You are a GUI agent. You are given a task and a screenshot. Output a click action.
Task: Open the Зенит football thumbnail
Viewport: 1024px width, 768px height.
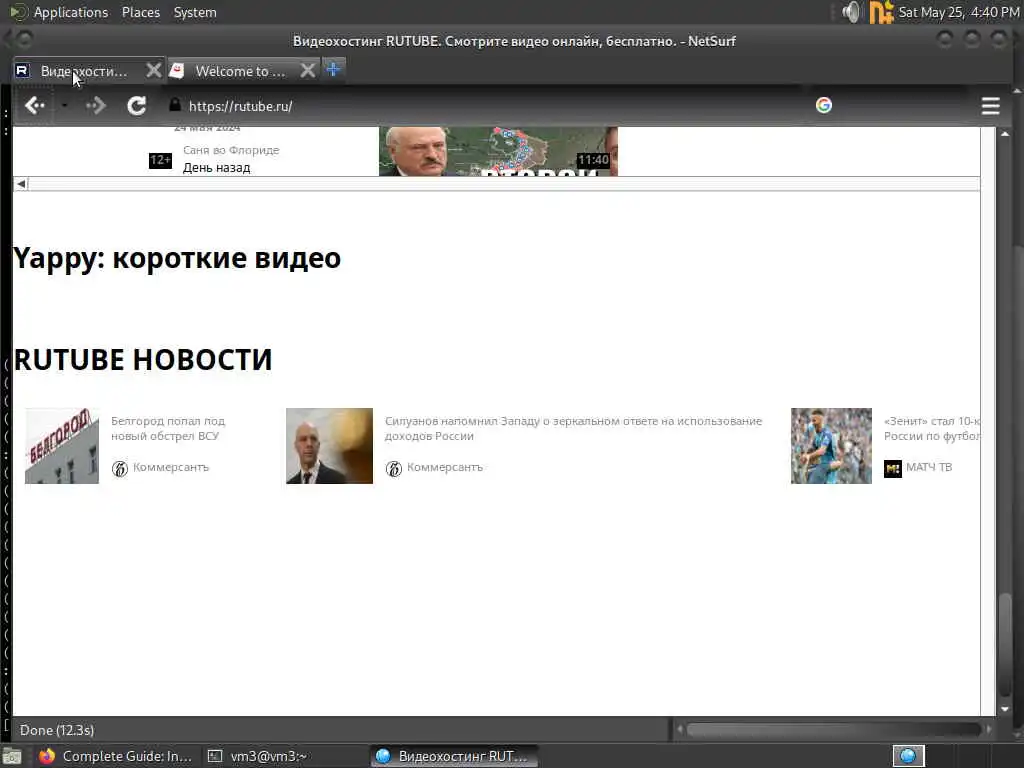point(831,445)
